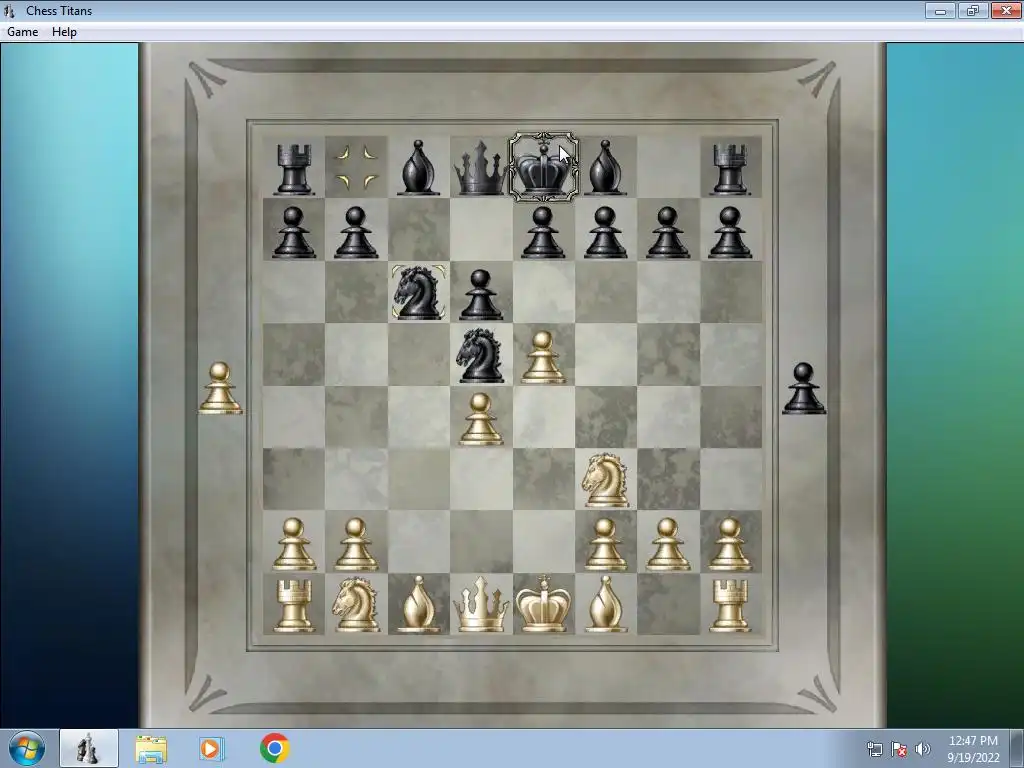
Task: Select the white knight on b1
Action: (x=356, y=604)
